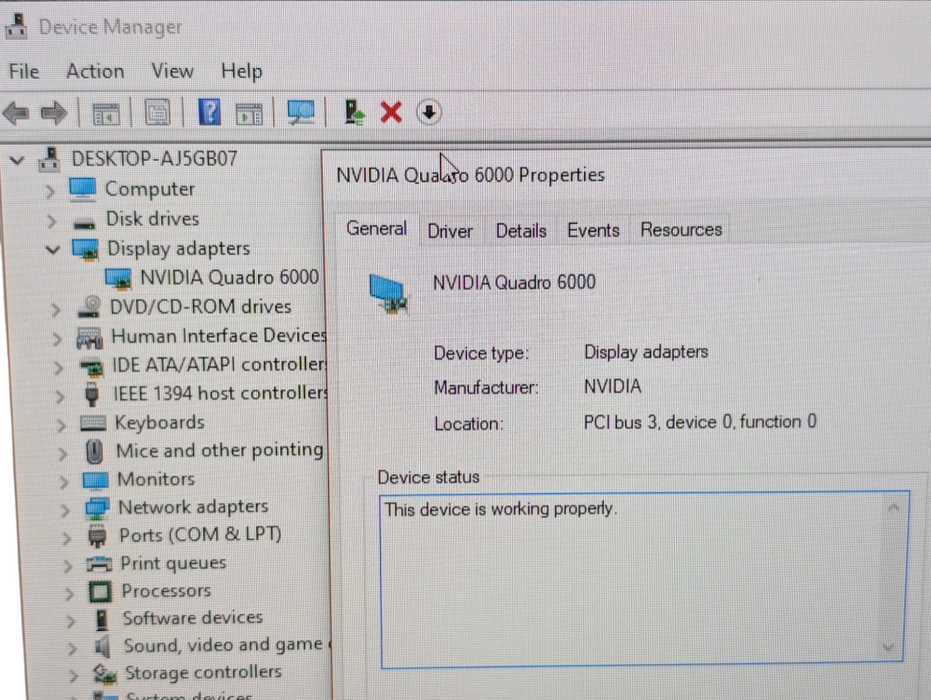This screenshot has height=700, width=931.
Task: Collapse the DESKTOP-AJ5GB07 root node
Action: (x=17, y=160)
